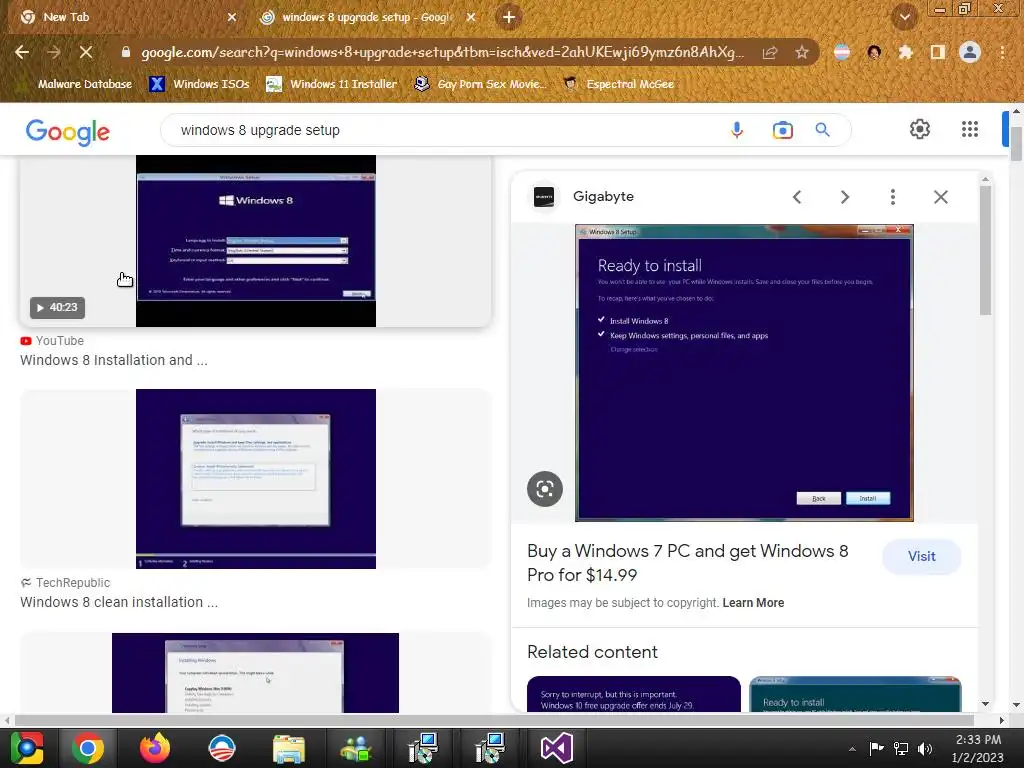Open the site info lock icon
The height and width of the screenshot is (768, 1024).
pos(126,52)
